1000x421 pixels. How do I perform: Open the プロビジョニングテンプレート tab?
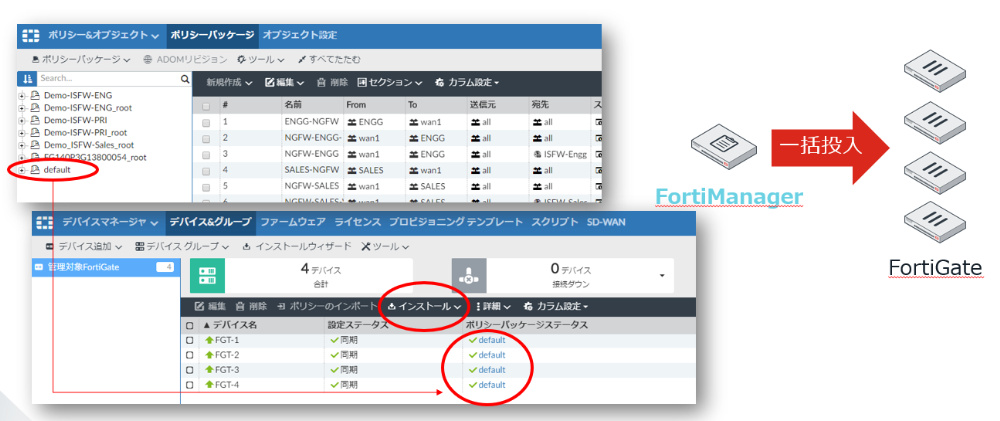[x=455, y=223]
